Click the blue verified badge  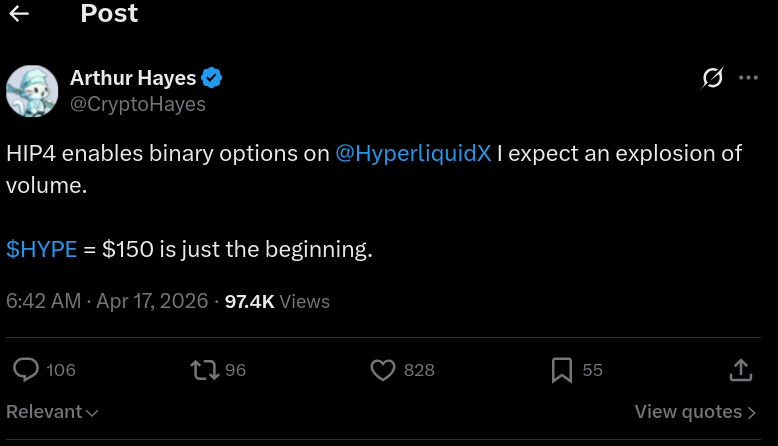tap(212, 78)
